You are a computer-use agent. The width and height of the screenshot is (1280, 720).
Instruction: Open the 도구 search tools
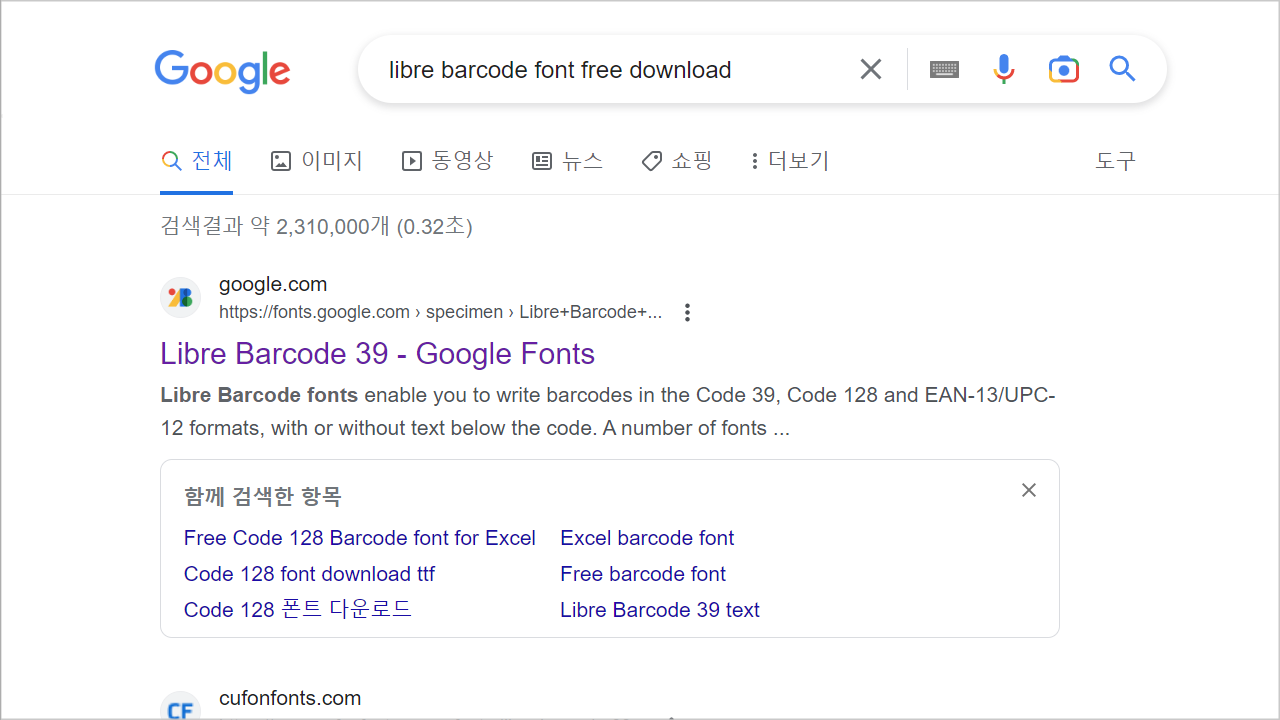pos(1116,161)
